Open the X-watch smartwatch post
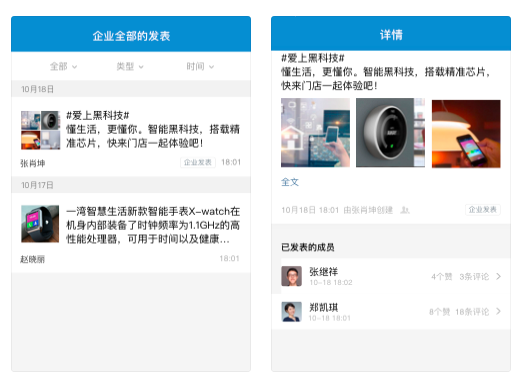The image size is (523, 383). pos(131,233)
